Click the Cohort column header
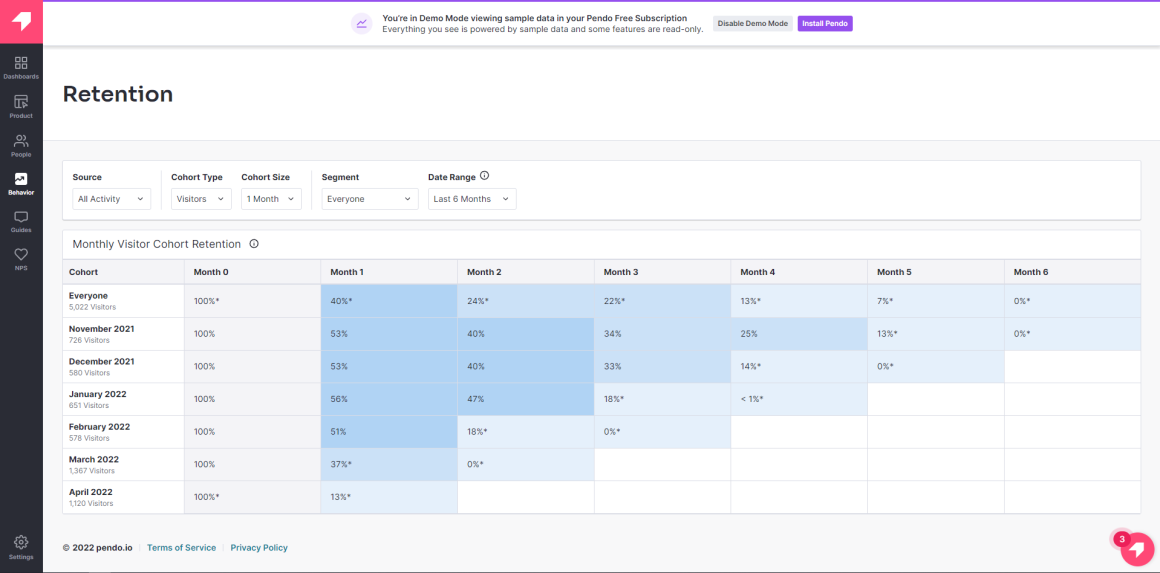The width and height of the screenshot is (1160, 573). (x=124, y=272)
